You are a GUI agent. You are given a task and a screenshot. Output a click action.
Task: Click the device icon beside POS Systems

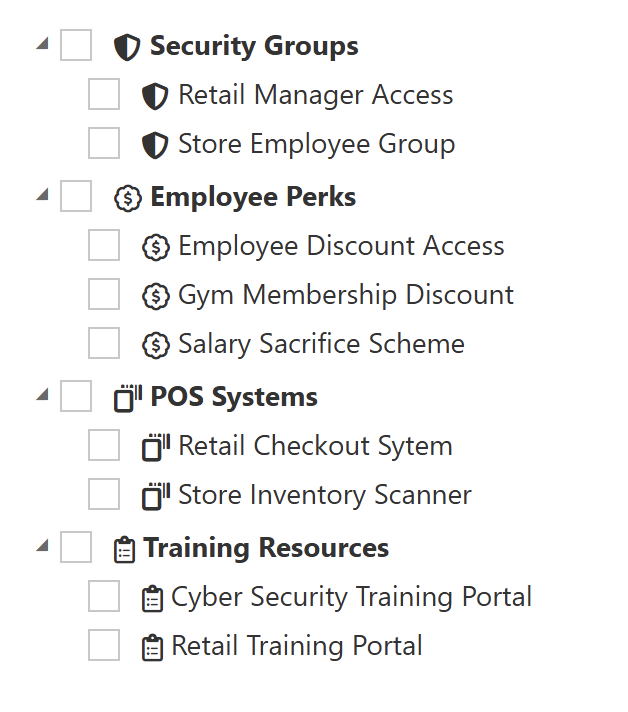[x=127, y=398]
